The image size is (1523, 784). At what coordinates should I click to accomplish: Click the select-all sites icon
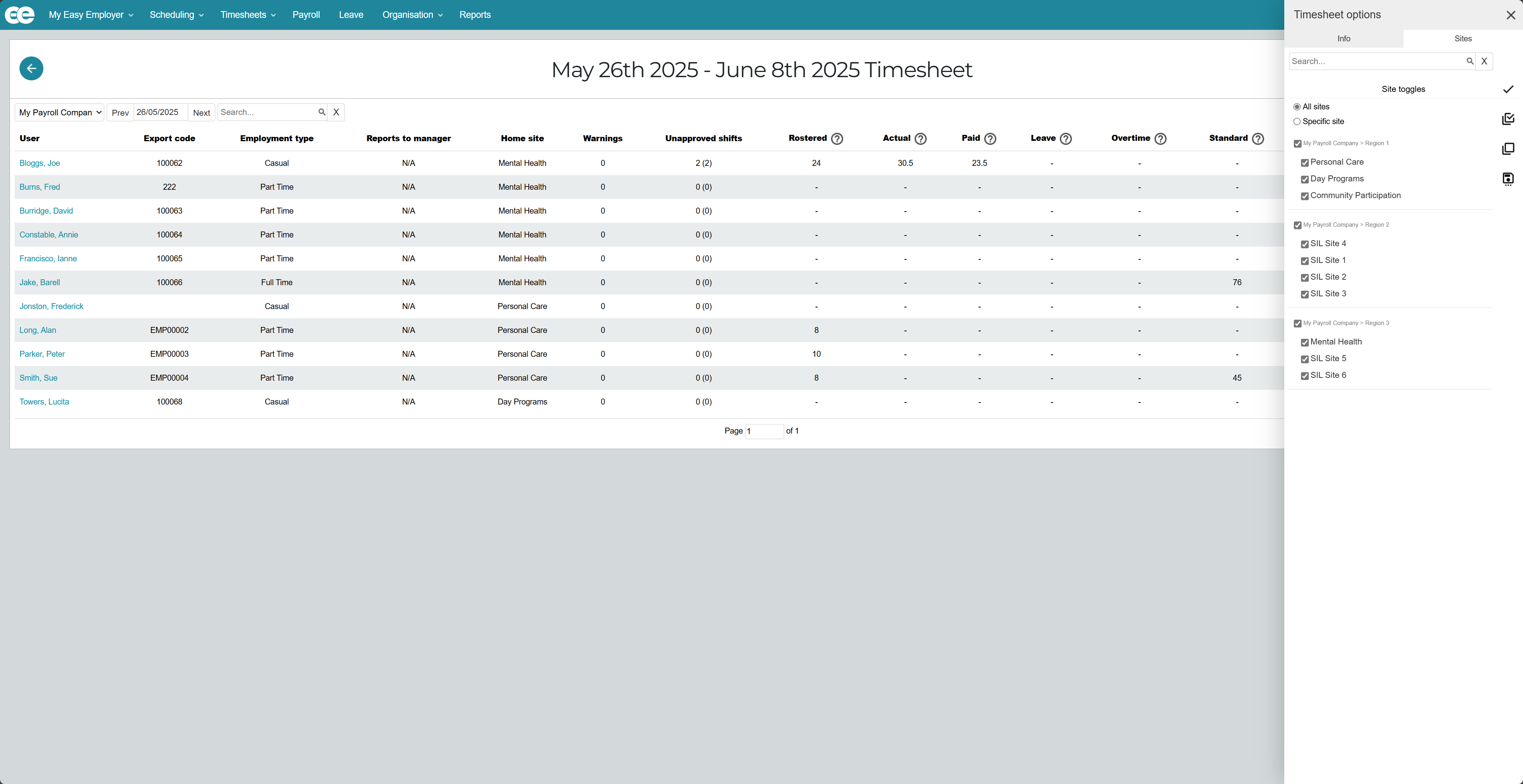coord(1508,119)
